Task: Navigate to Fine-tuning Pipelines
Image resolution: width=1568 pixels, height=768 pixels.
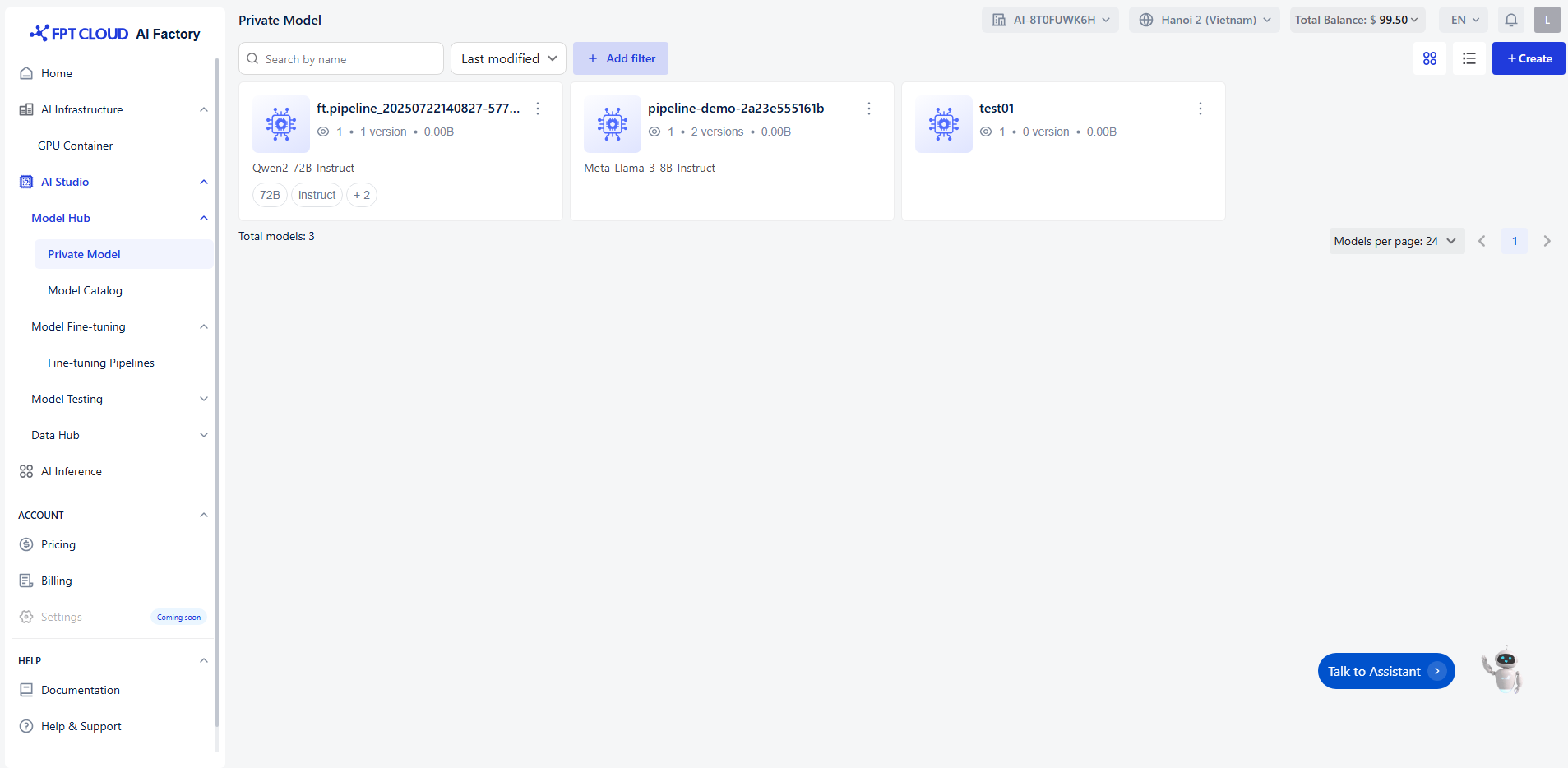Action: [x=101, y=363]
